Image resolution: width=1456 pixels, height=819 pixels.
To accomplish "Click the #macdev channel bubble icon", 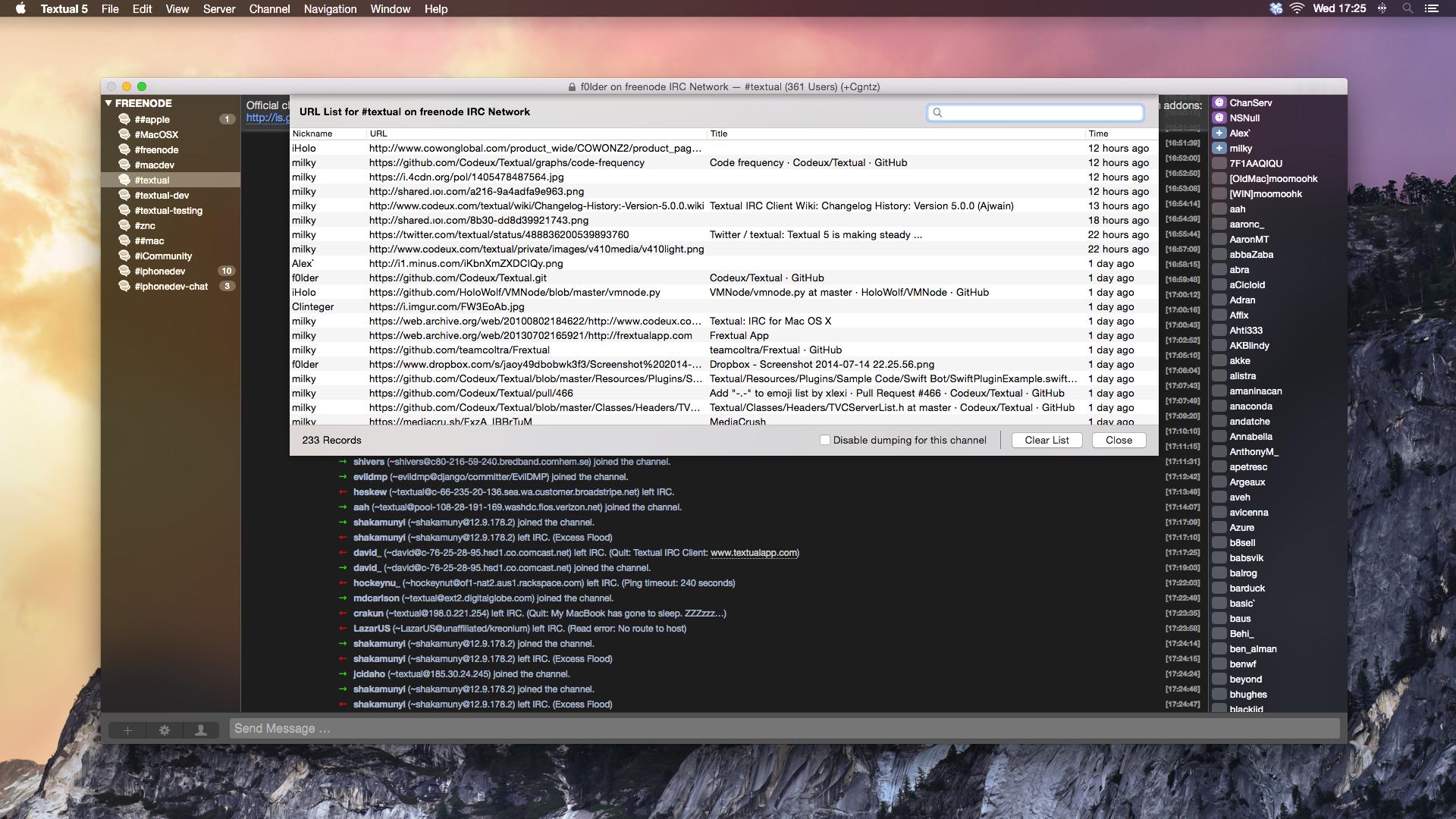I will pos(124,165).
